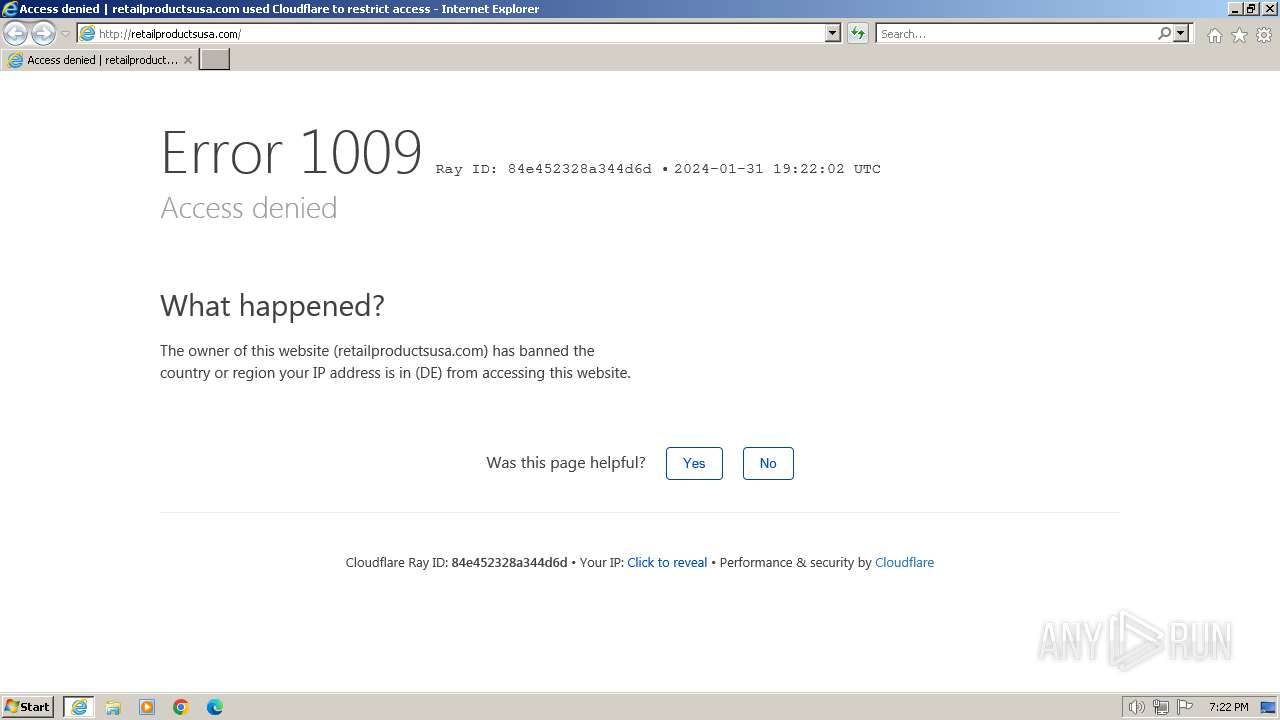Screen dimensions: 1280x720
Task: Click the 'What happened?' heading
Action: [x=272, y=305]
